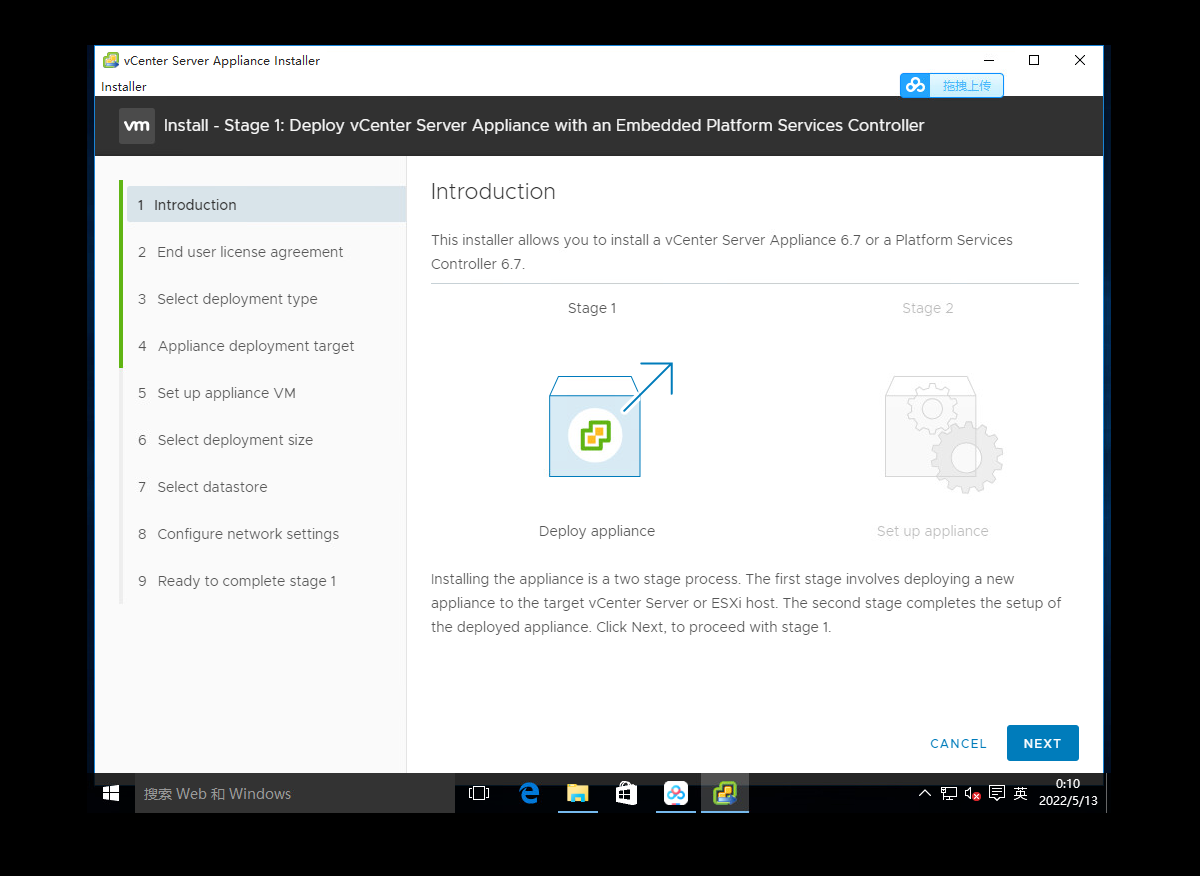This screenshot has height=876, width=1200.
Task: Click the blue cloud icon beside 拖拽上传
Action: [x=915, y=85]
